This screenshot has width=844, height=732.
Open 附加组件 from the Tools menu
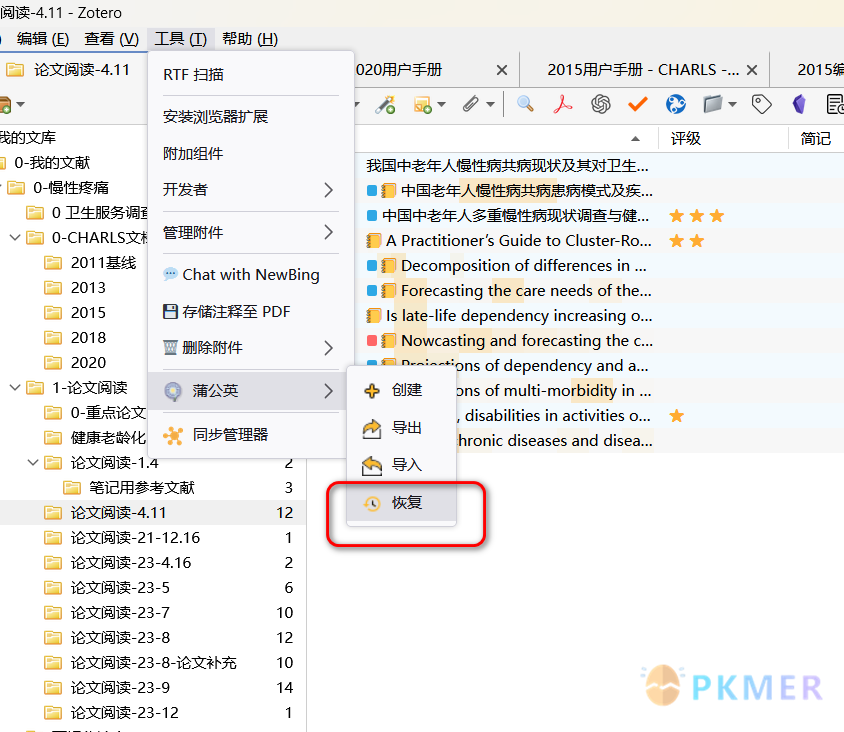(x=251, y=154)
